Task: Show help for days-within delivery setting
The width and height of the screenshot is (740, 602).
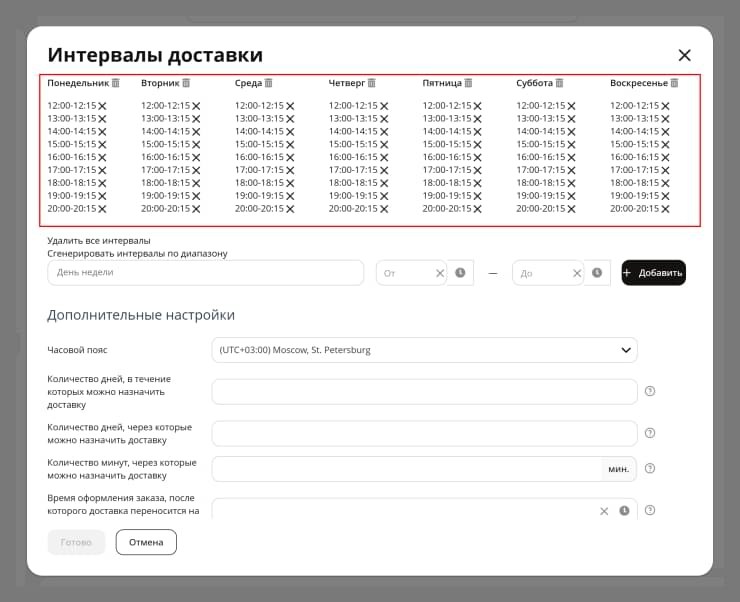Action: [x=650, y=391]
